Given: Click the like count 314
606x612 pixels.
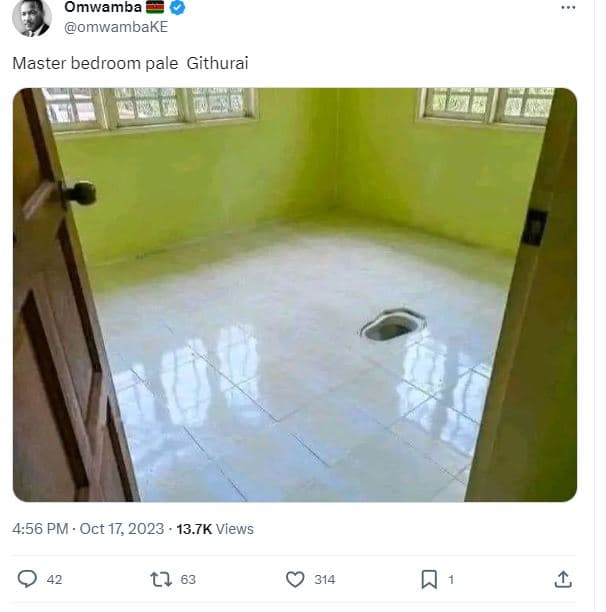Looking at the screenshot, I should 324,579.
